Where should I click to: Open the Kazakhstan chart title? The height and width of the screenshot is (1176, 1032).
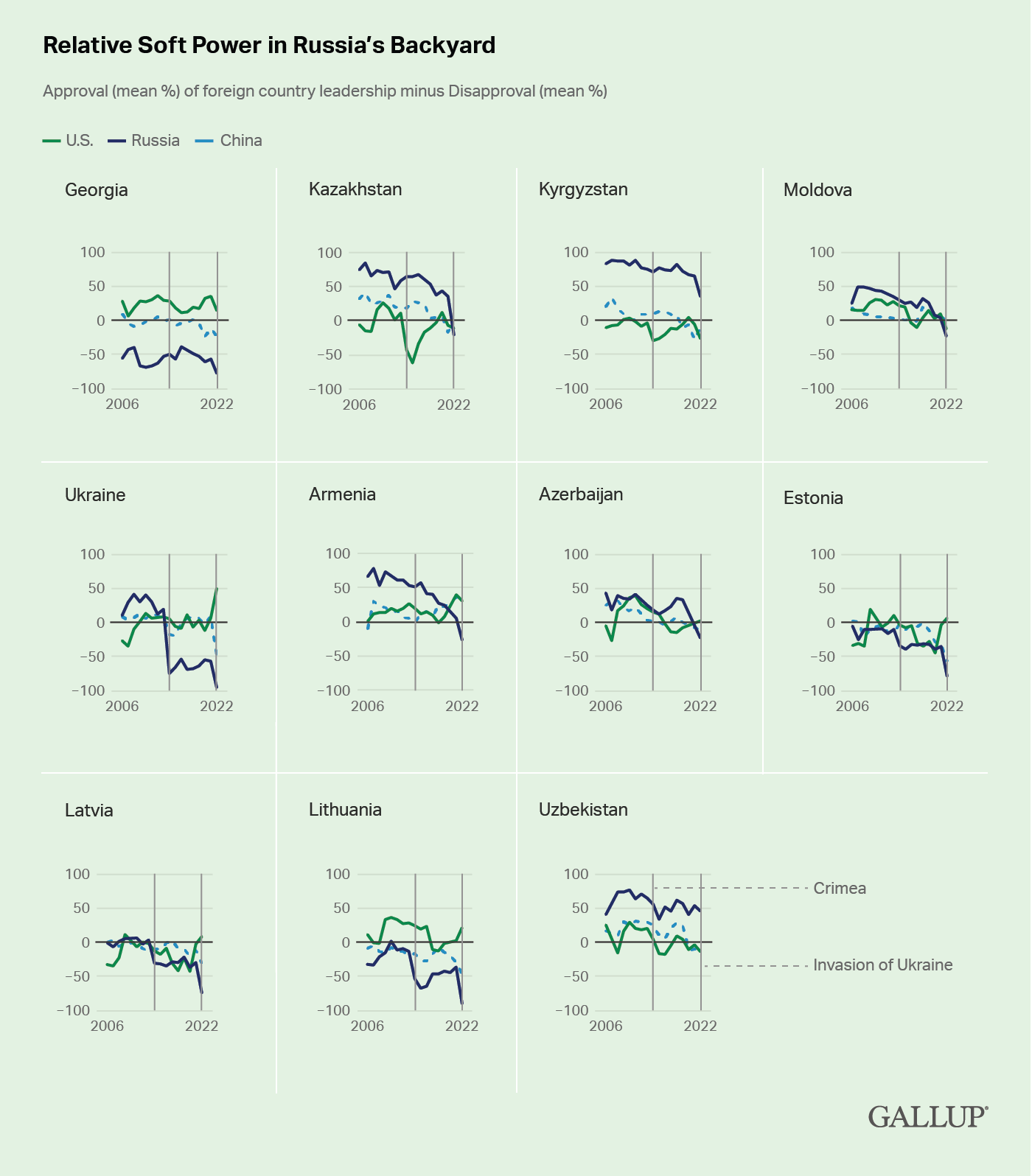coord(355,189)
